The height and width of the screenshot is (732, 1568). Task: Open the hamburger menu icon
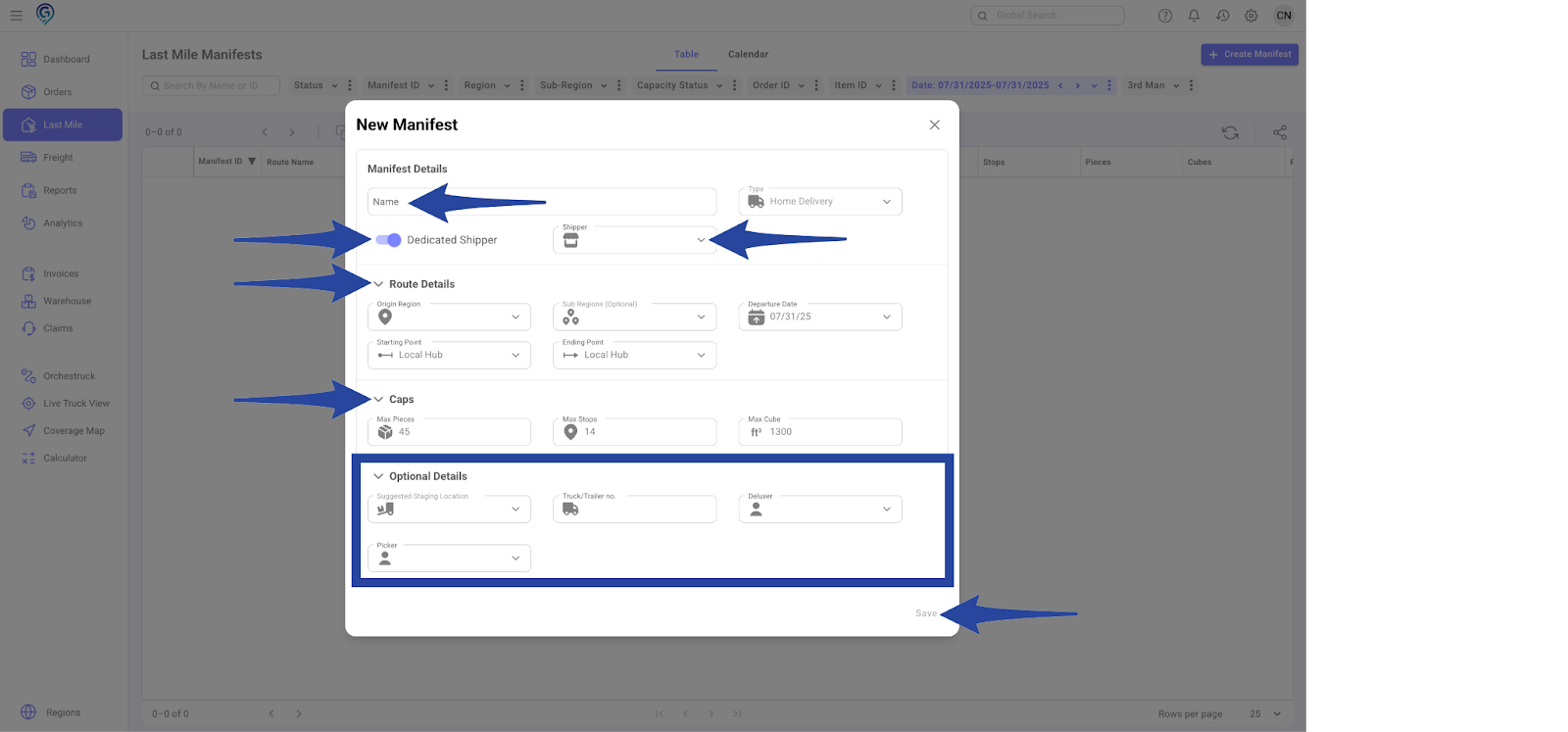(16, 16)
